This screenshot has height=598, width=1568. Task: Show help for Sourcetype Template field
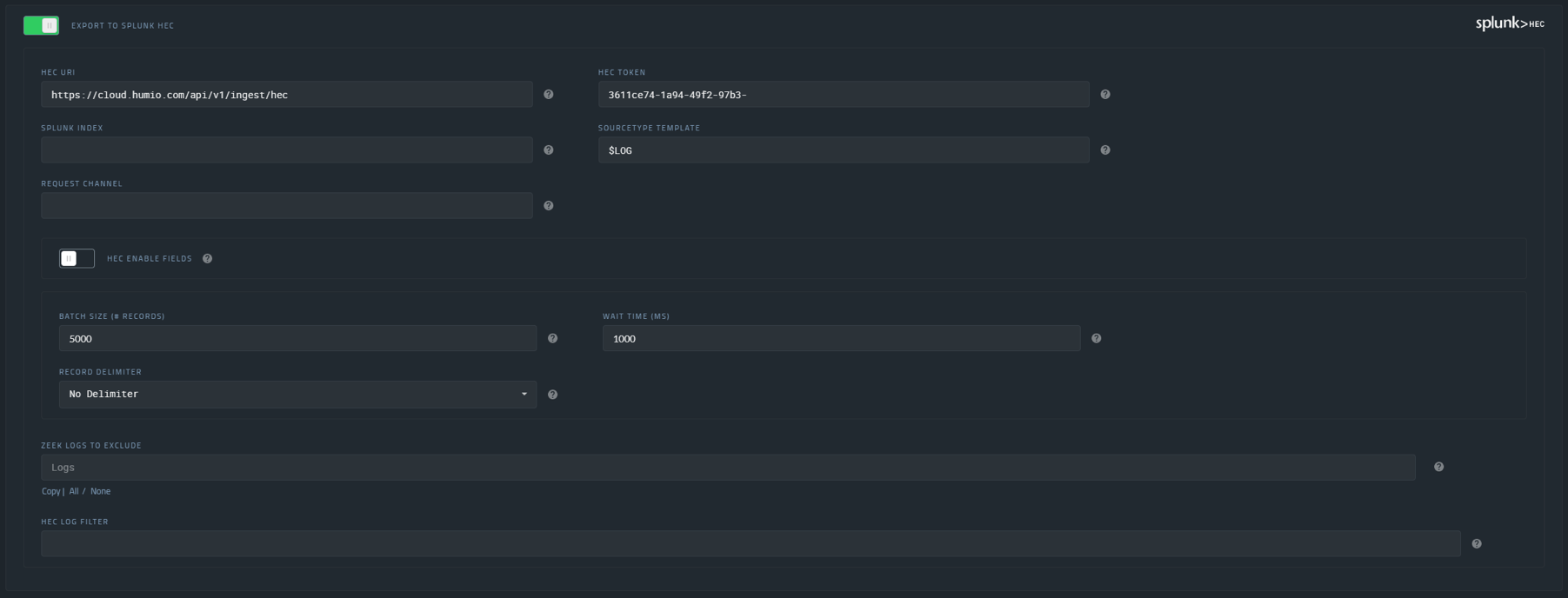click(x=1105, y=150)
